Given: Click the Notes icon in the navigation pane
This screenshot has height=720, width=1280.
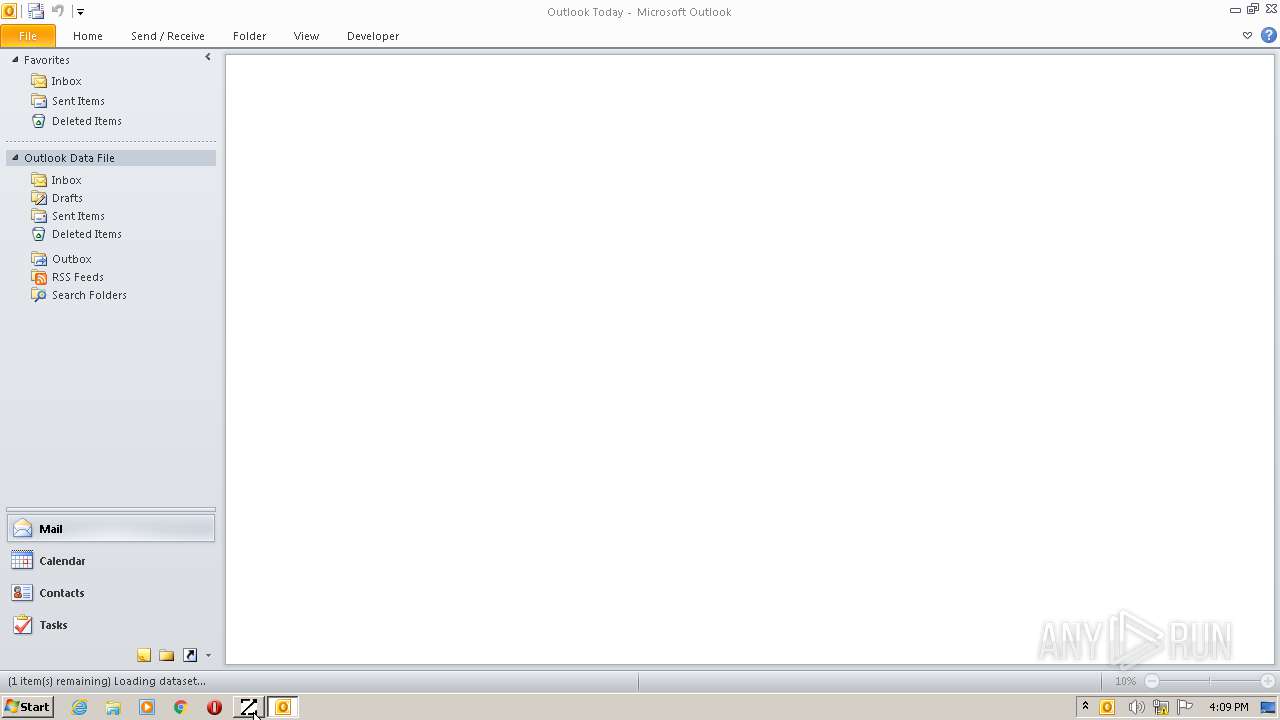Looking at the screenshot, I should pos(144,656).
